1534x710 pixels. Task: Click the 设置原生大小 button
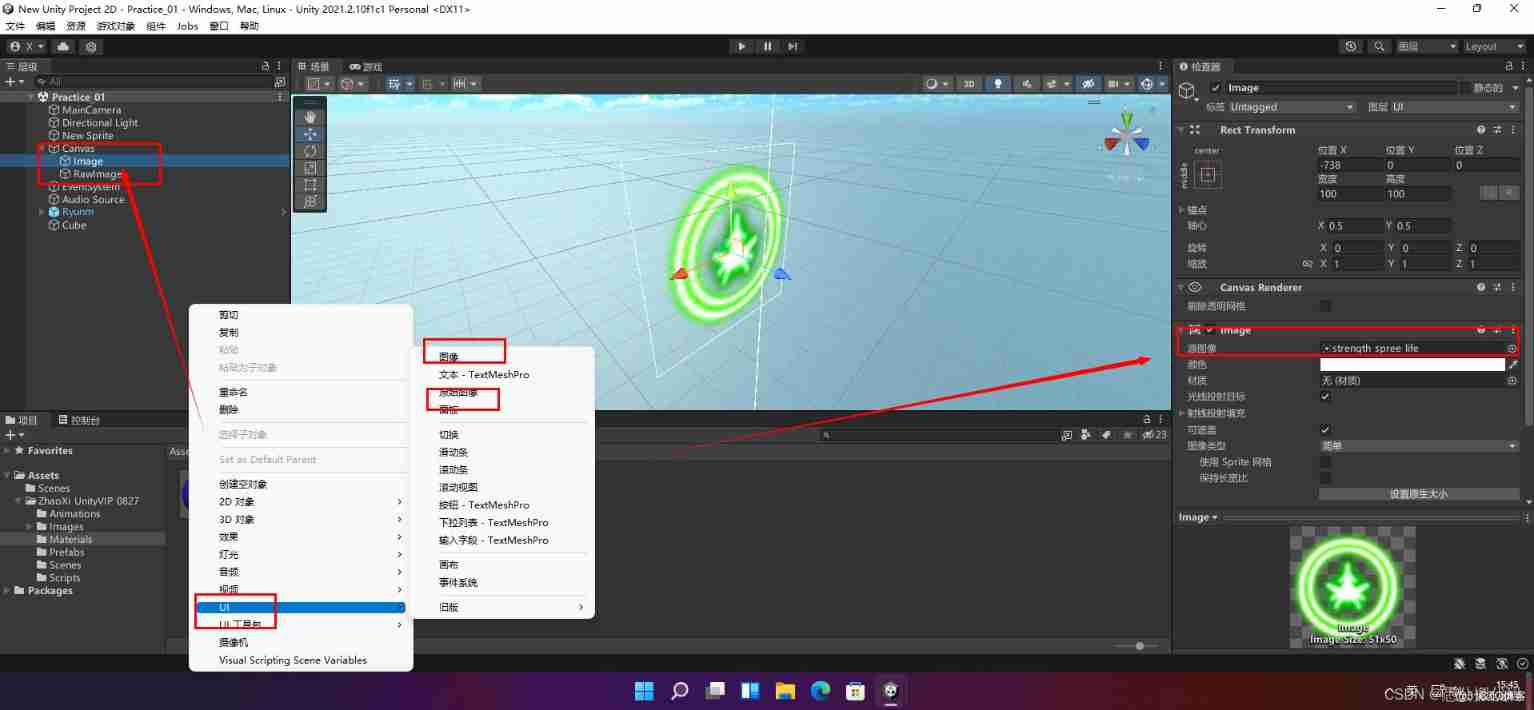click(x=1418, y=494)
